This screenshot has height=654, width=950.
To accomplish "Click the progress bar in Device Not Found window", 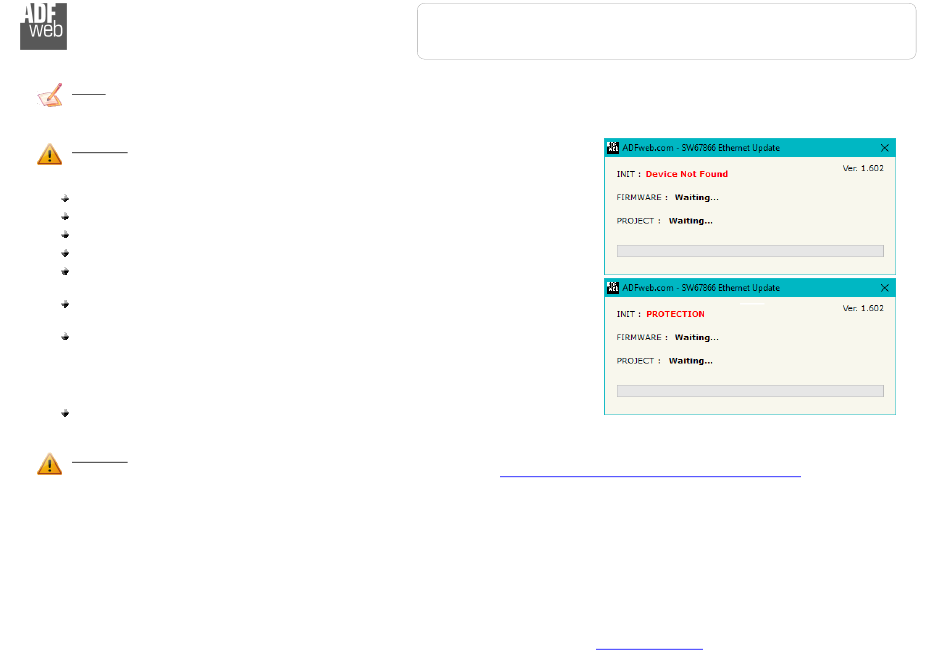I will point(750,251).
